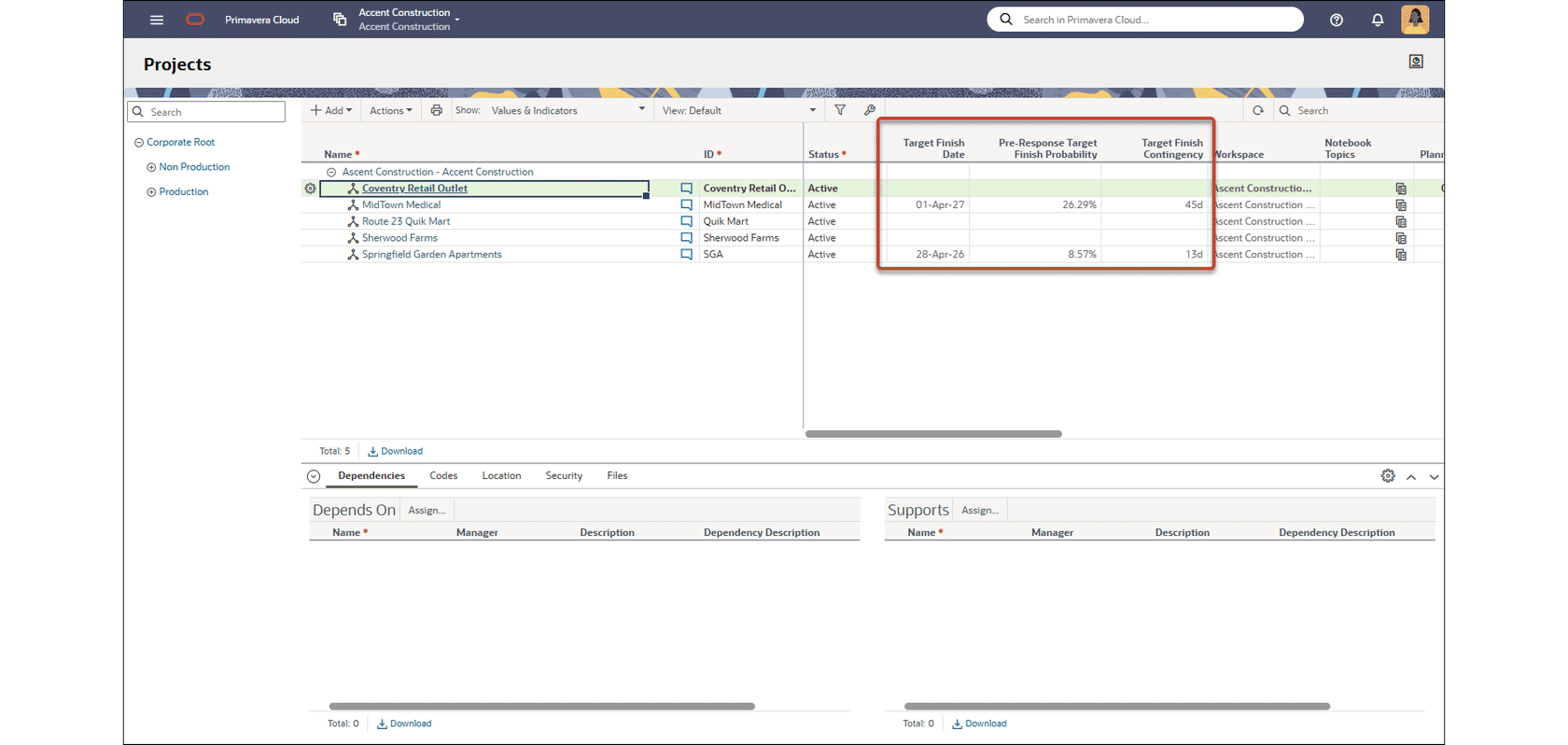Collapse the Corporate Root tree node
This screenshot has width=1568, height=745.
tap(139, 143)
